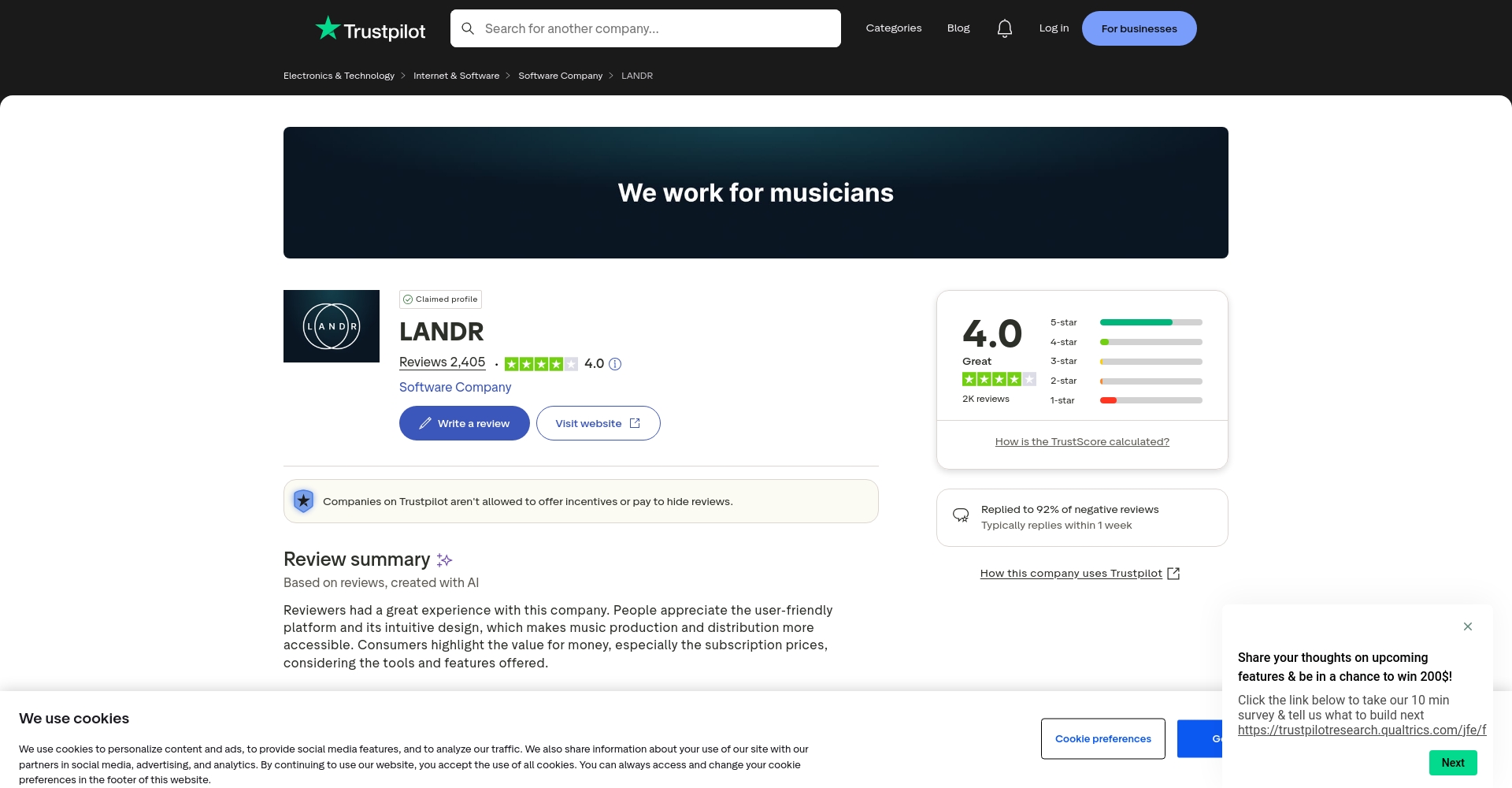Go to the Blog page

958,28
